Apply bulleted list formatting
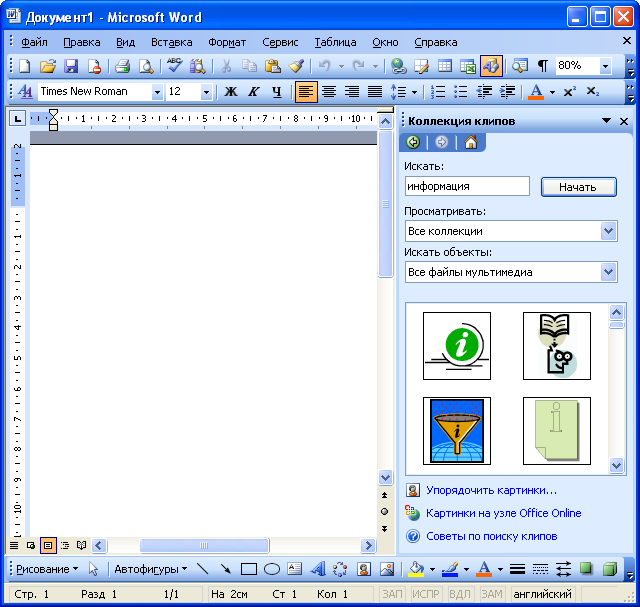 coord(461,91)
